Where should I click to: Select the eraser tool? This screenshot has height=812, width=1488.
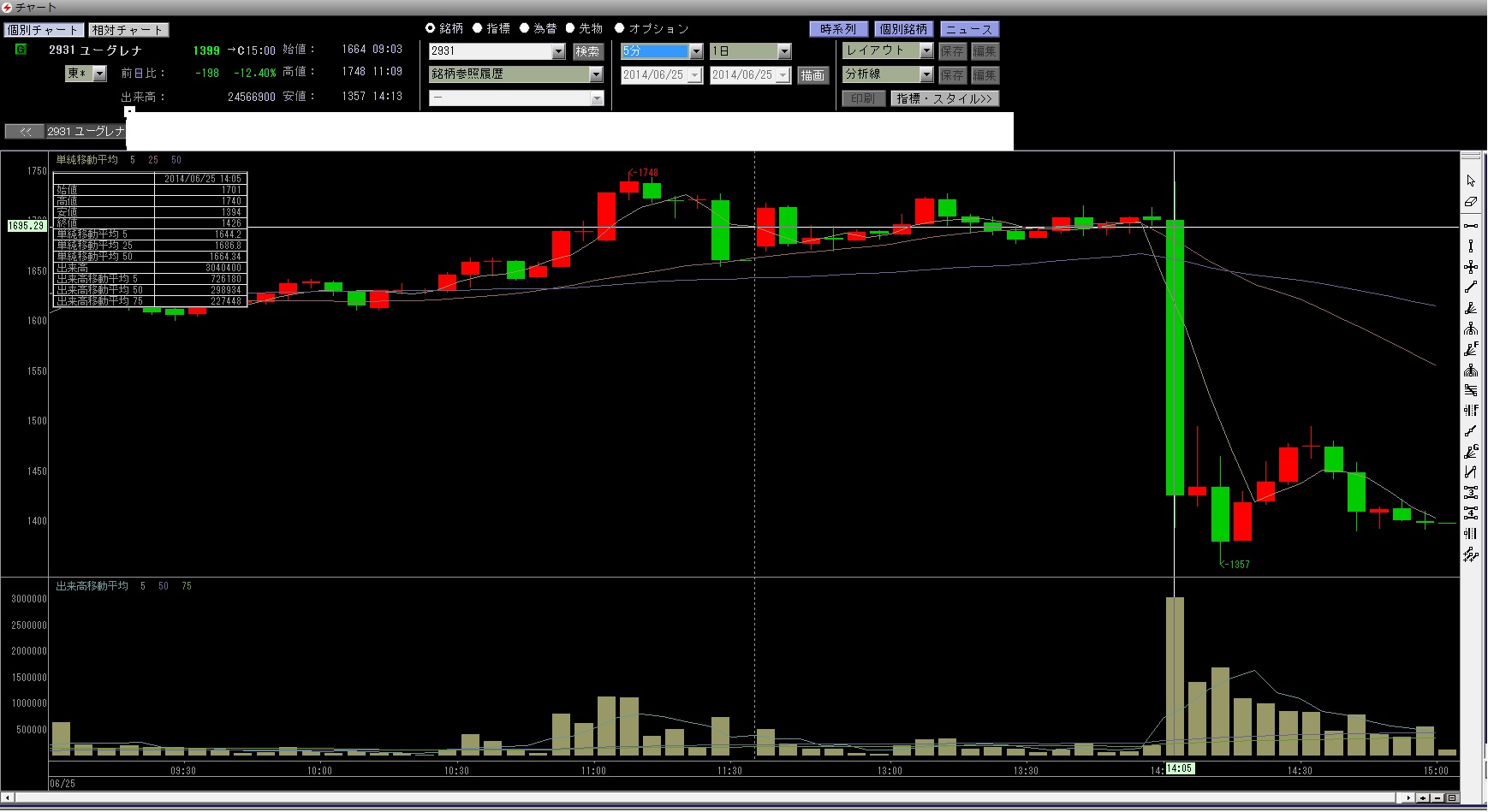1470,202
